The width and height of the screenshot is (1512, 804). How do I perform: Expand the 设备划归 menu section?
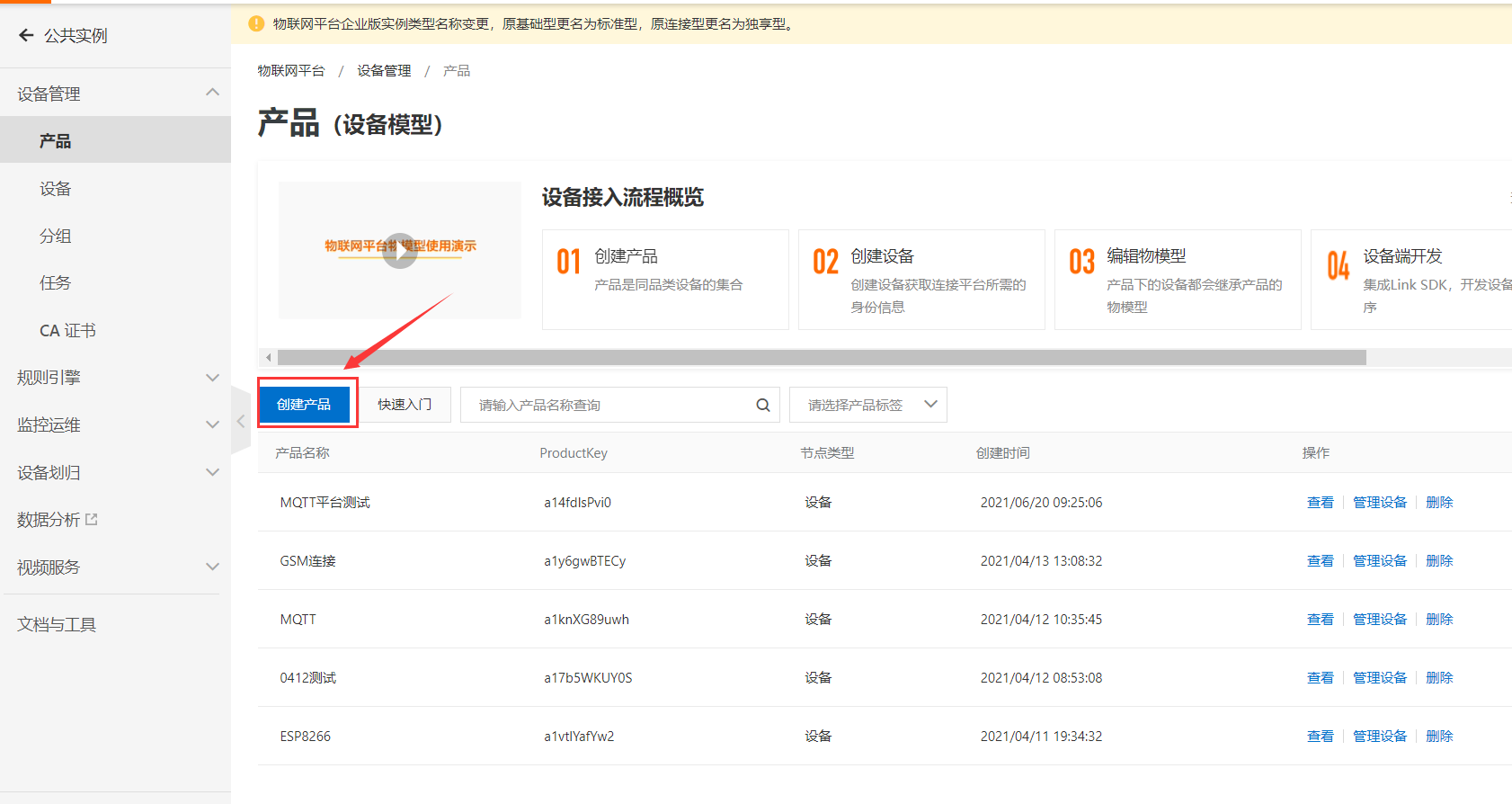[212, 472]
